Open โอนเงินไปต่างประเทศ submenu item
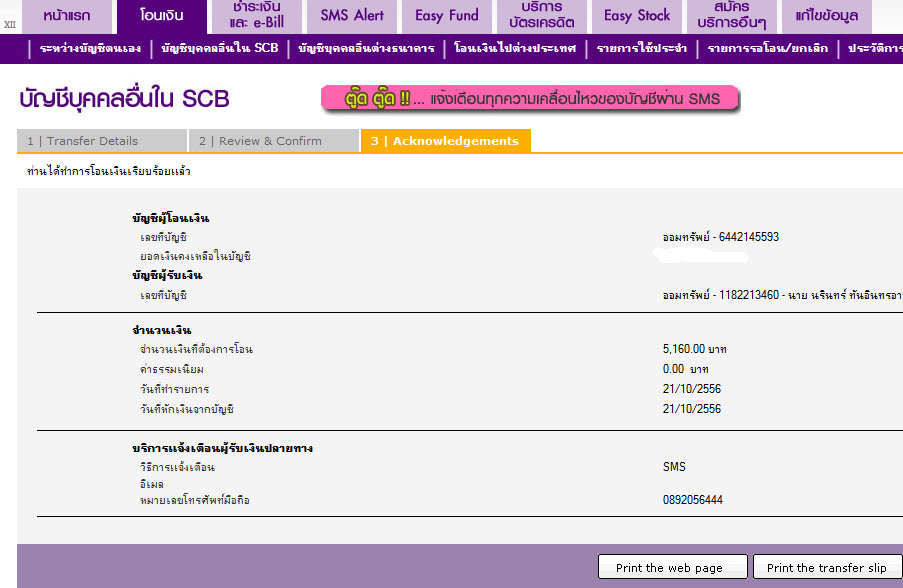Viewport: 903px width, 588px height. [x=515, y=48]
